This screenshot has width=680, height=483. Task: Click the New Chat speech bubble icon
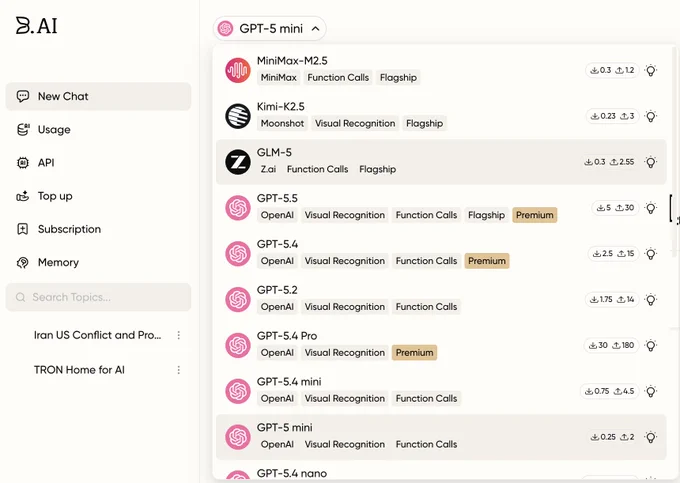(x=23, y=96)
